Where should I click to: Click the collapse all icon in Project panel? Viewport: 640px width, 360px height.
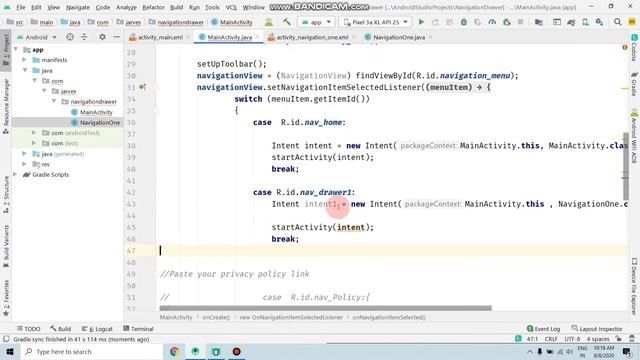(84, 37)
